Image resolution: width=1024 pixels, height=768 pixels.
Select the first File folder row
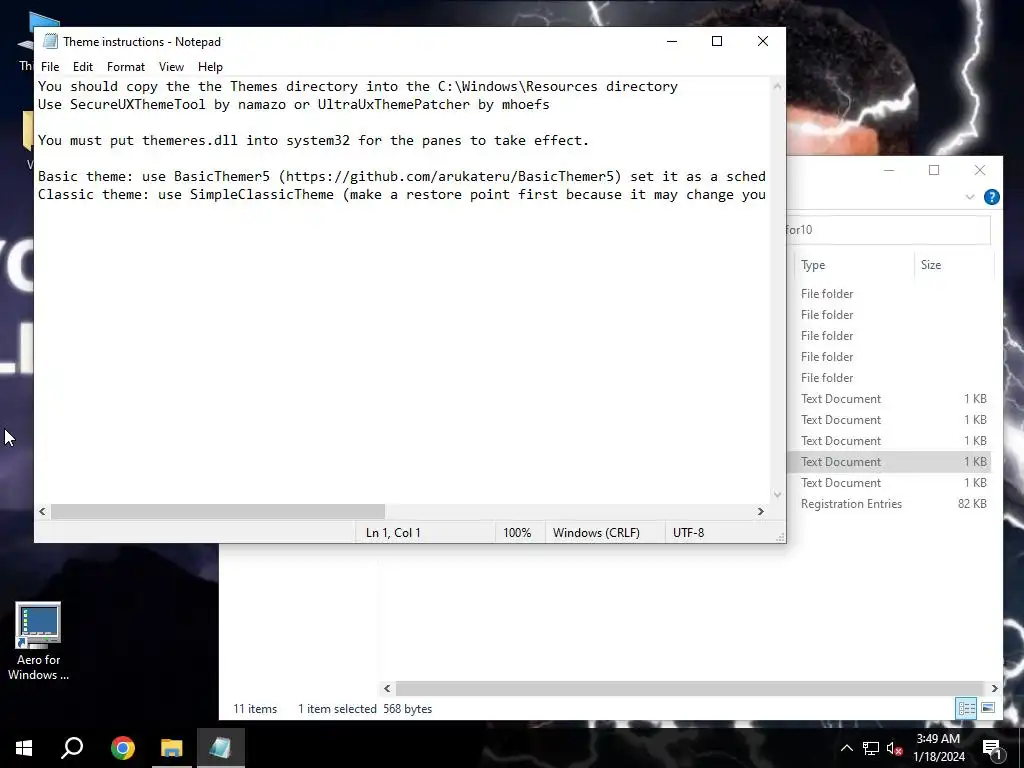[x=889, y=294]
